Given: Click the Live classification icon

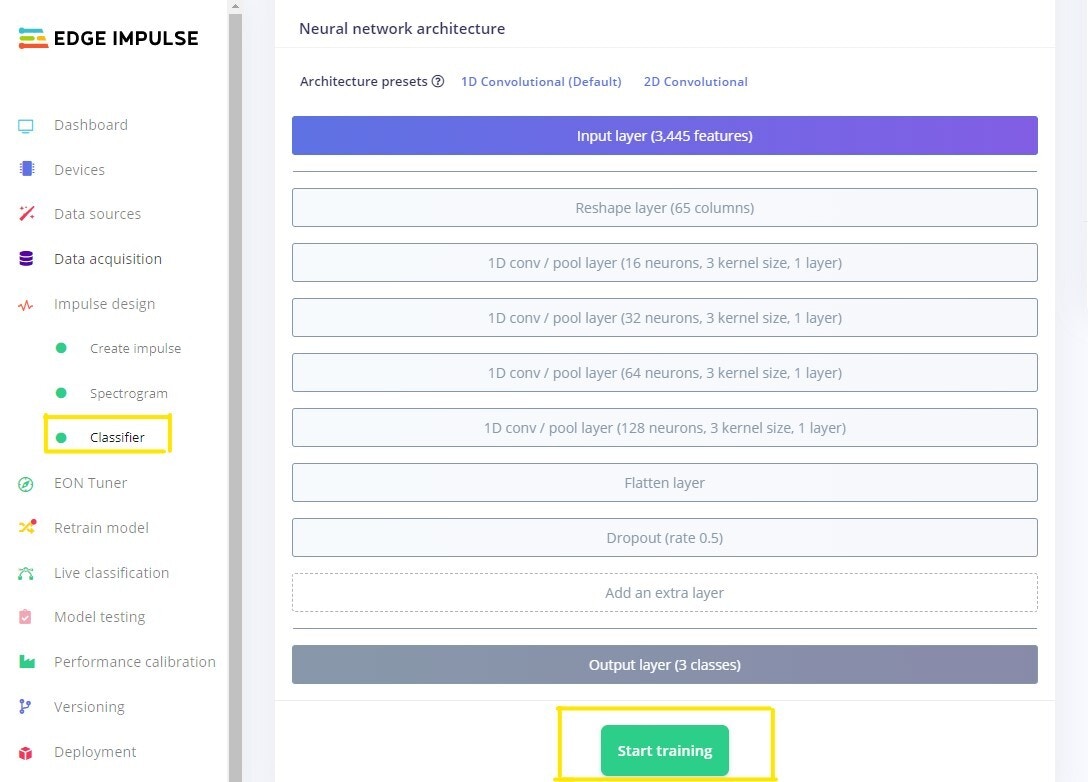Looking at the screenshot, I should tap(26, 573).
